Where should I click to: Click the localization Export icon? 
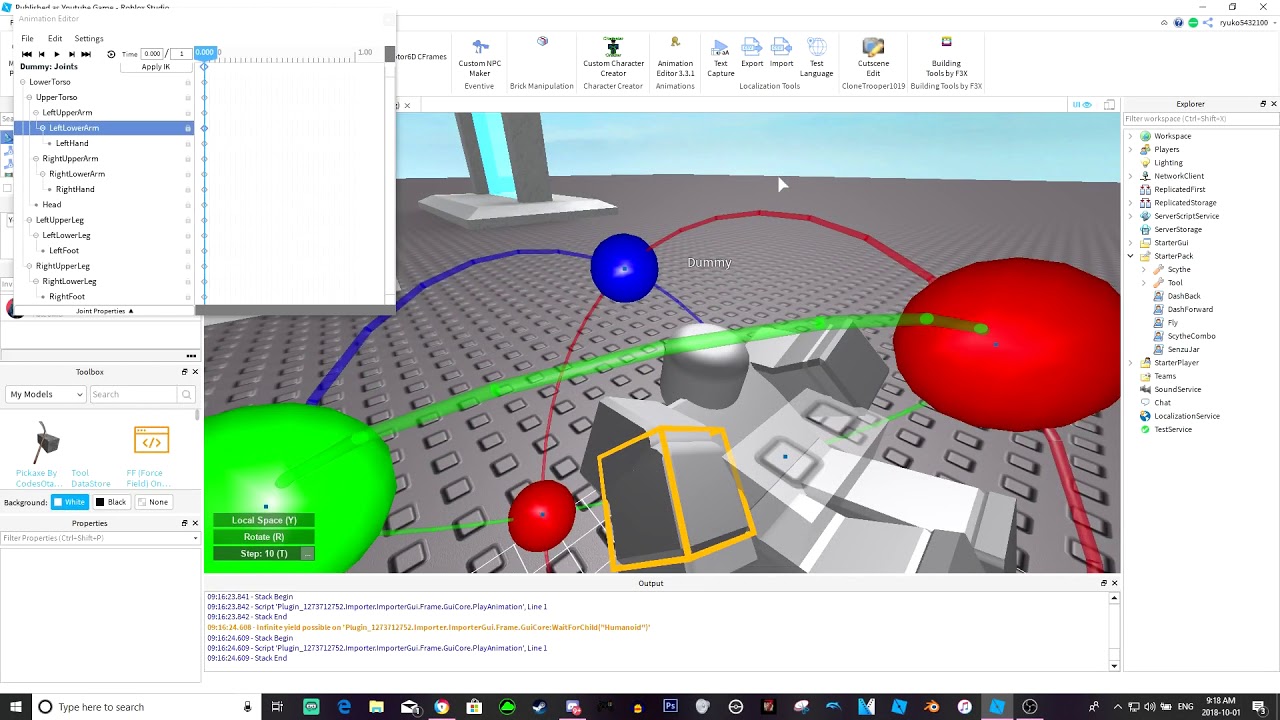pos(752,53)
